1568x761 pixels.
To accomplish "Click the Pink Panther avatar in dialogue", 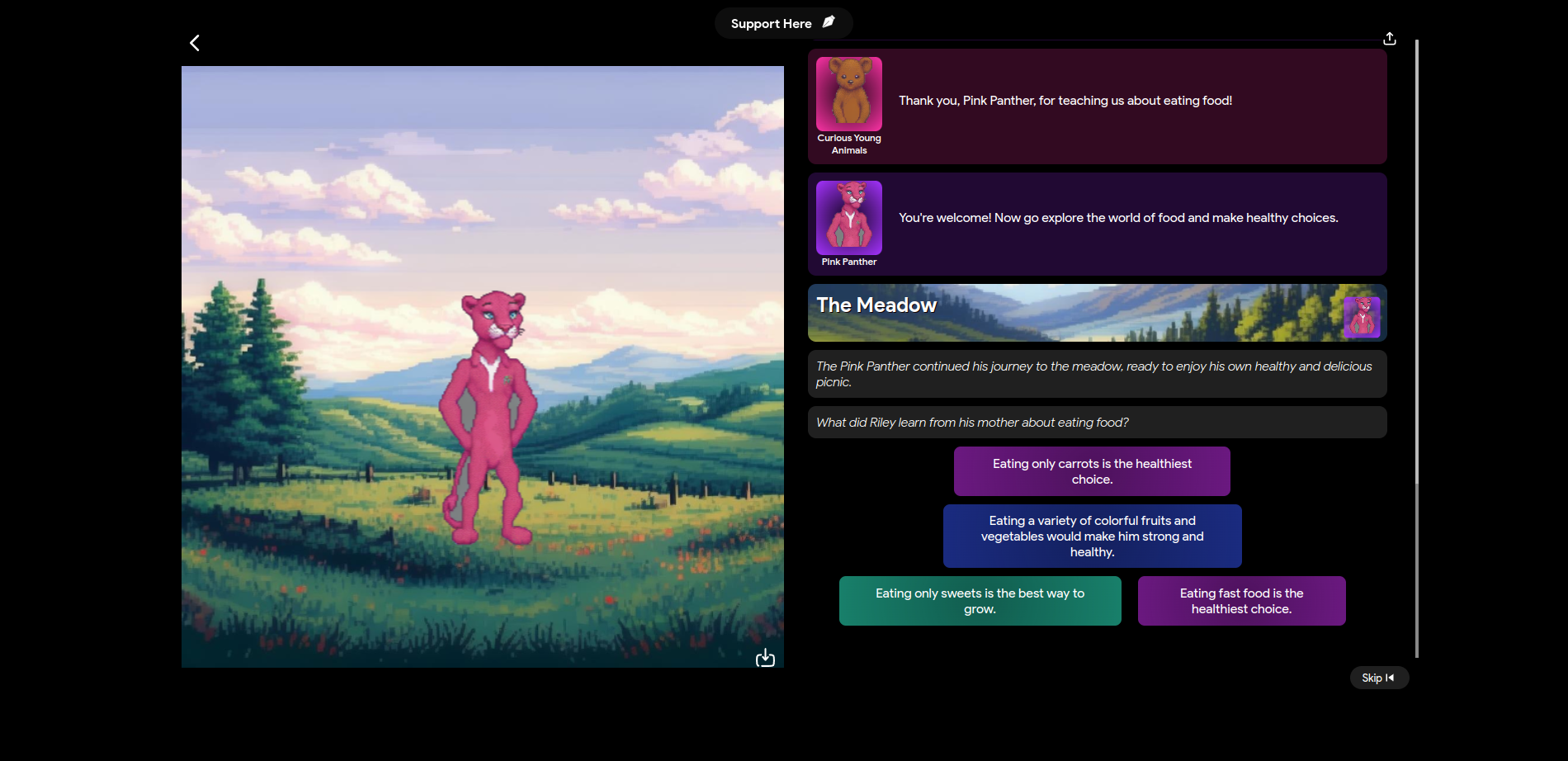I will [849, 218].
